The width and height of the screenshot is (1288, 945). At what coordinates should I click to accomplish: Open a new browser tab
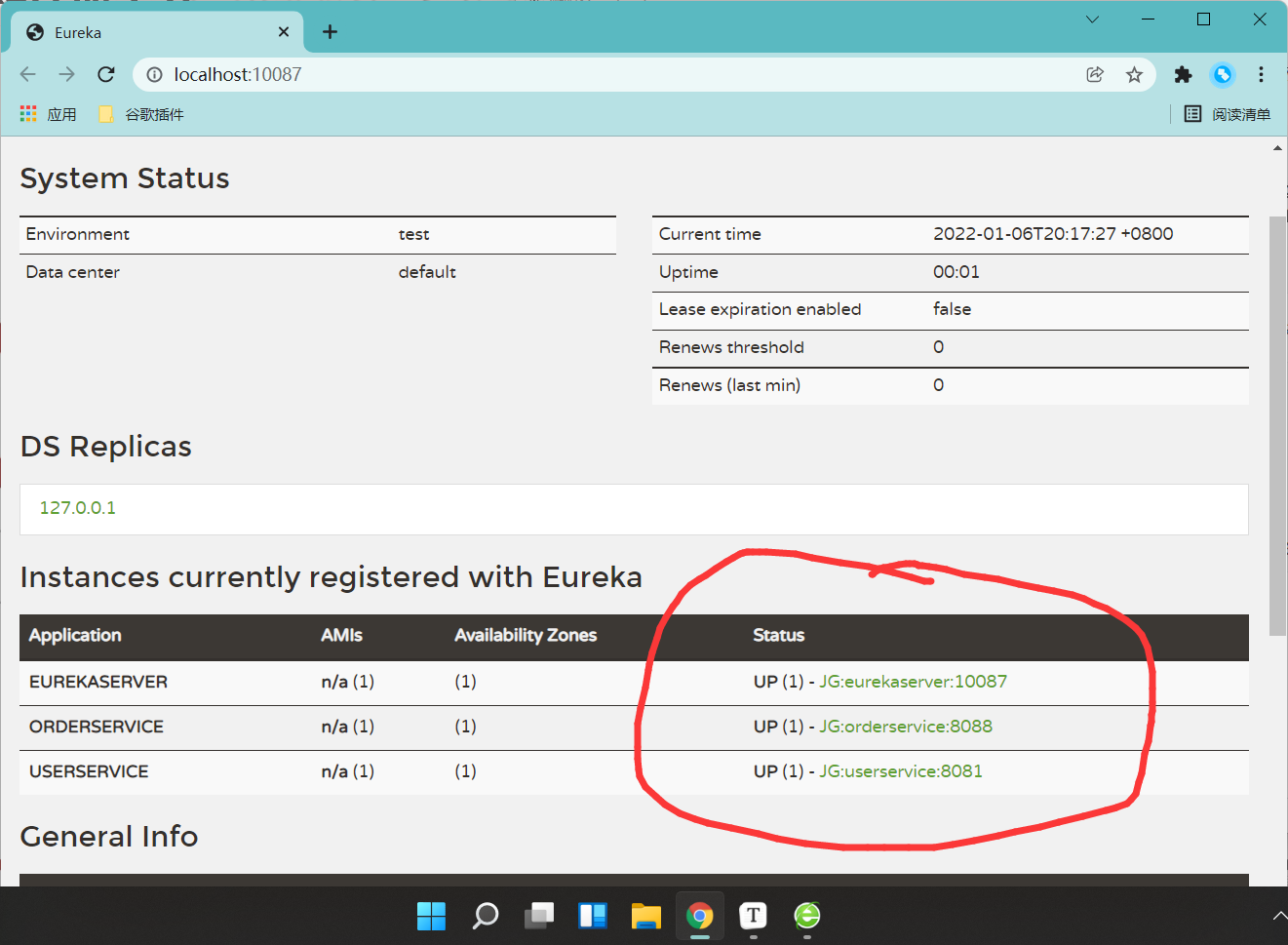[331, 32]
